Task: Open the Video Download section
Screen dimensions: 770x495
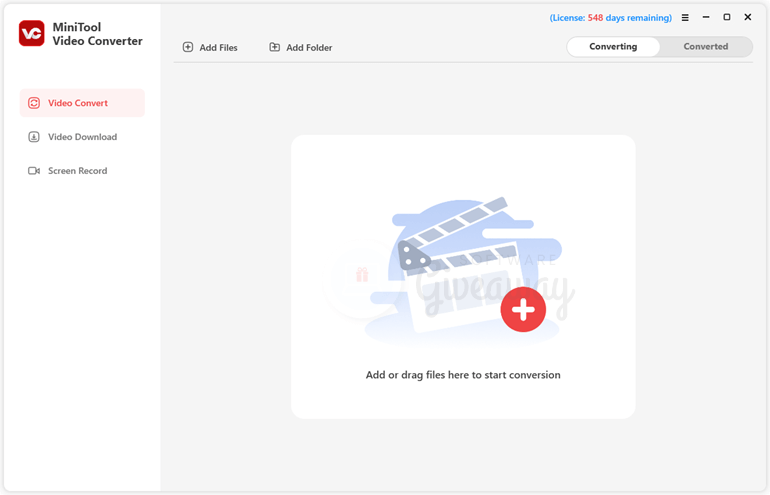Action: [x=82, y=137]
